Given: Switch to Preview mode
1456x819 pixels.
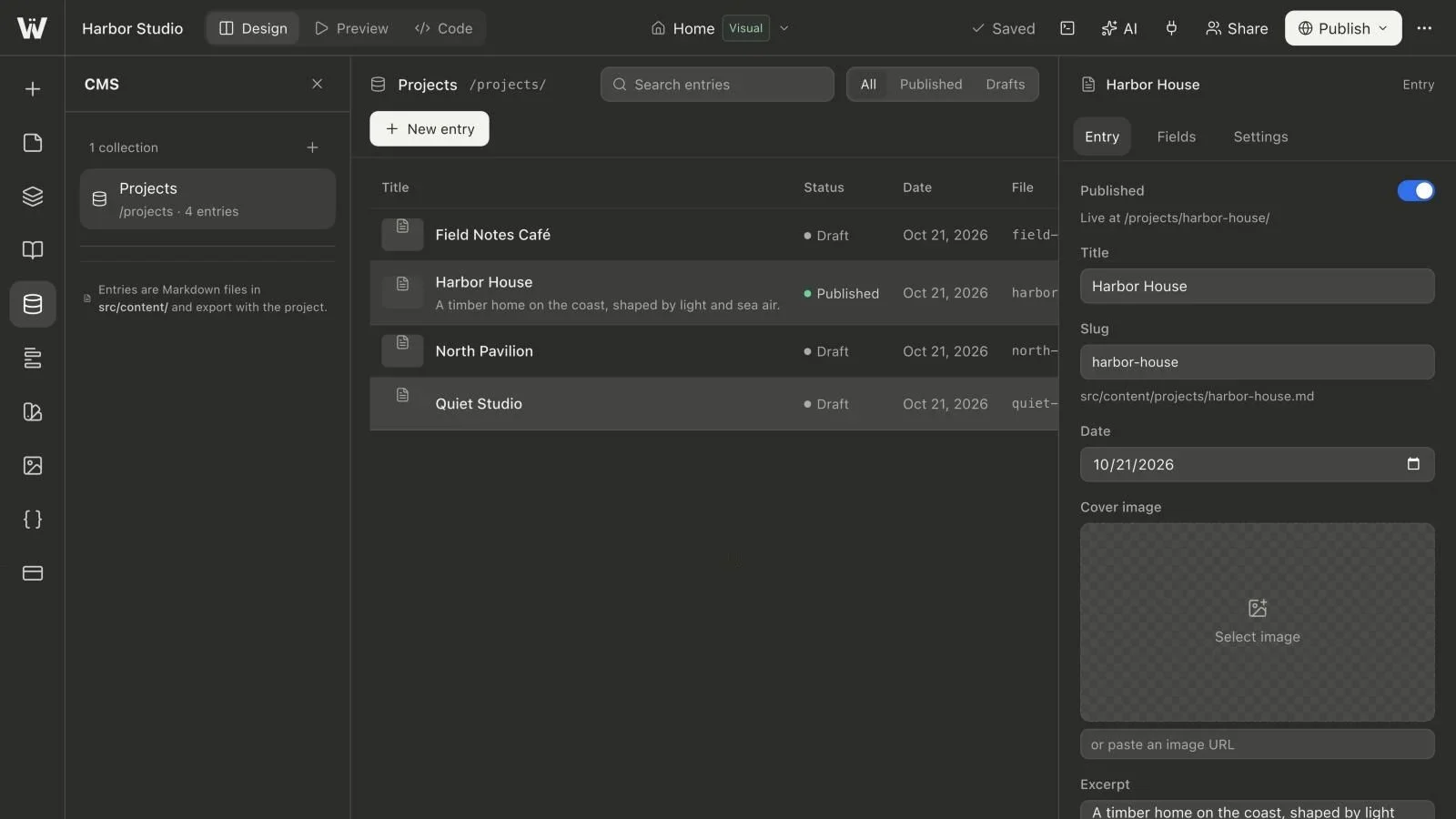Looking at the screenshot, I should coord(351,28).
